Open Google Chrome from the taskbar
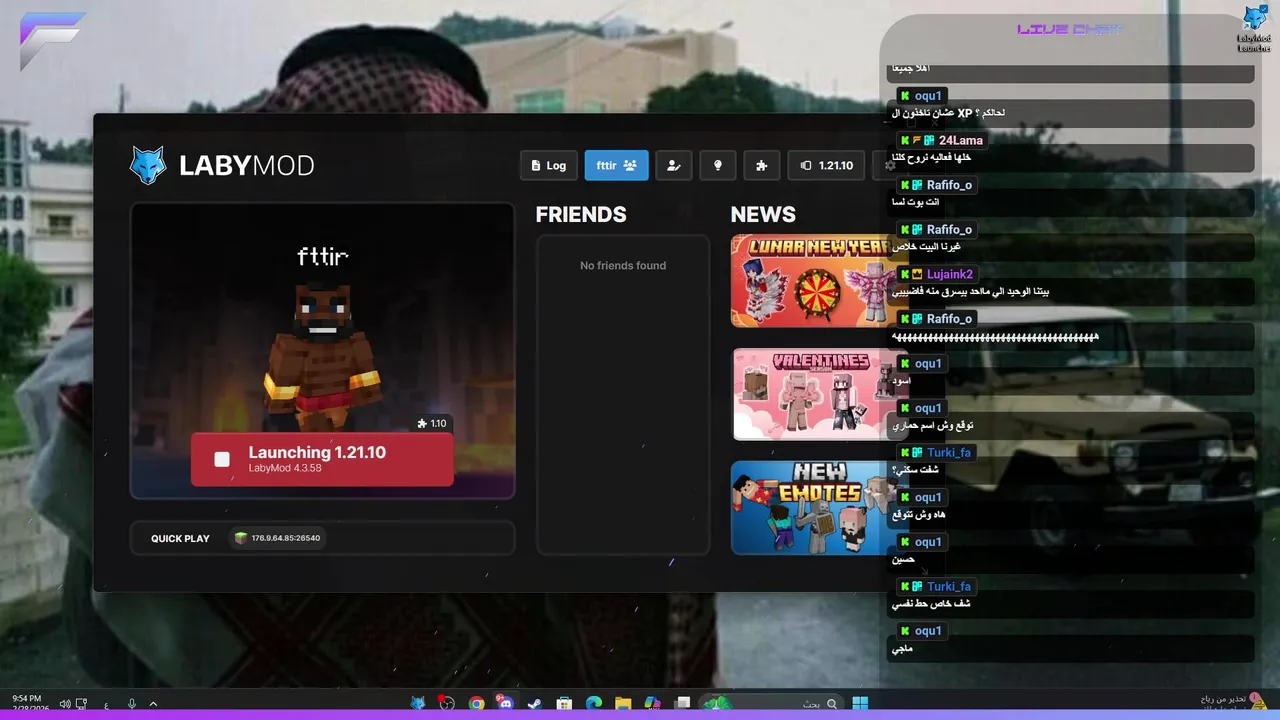 476,703
